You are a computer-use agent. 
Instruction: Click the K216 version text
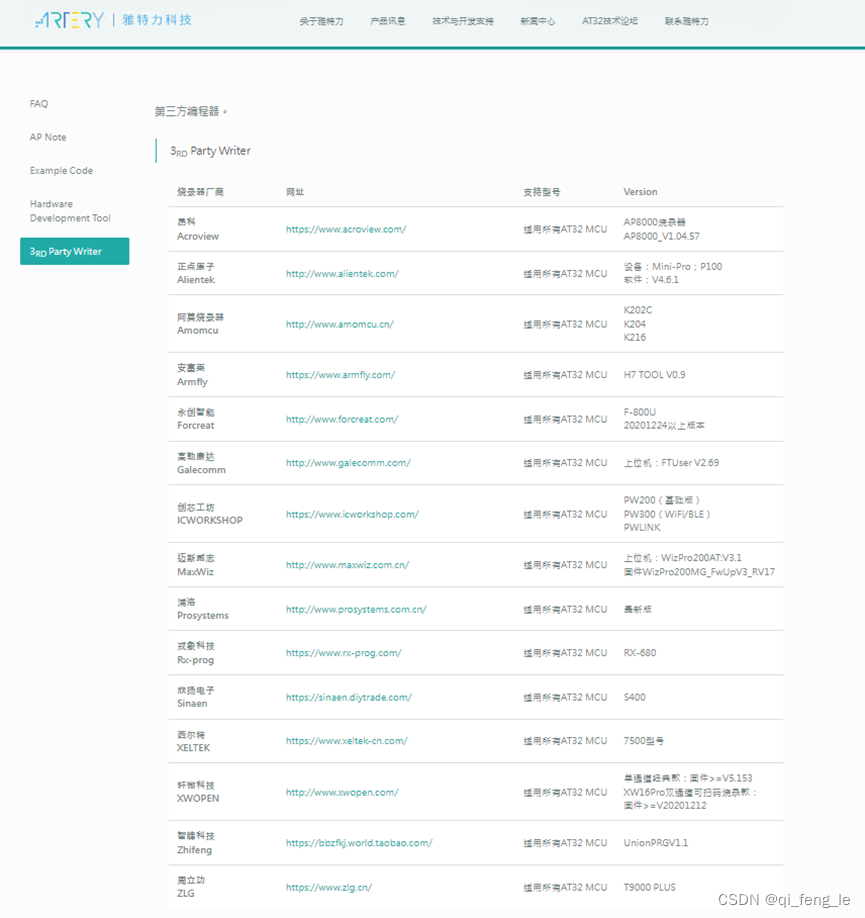pos(634,337)
